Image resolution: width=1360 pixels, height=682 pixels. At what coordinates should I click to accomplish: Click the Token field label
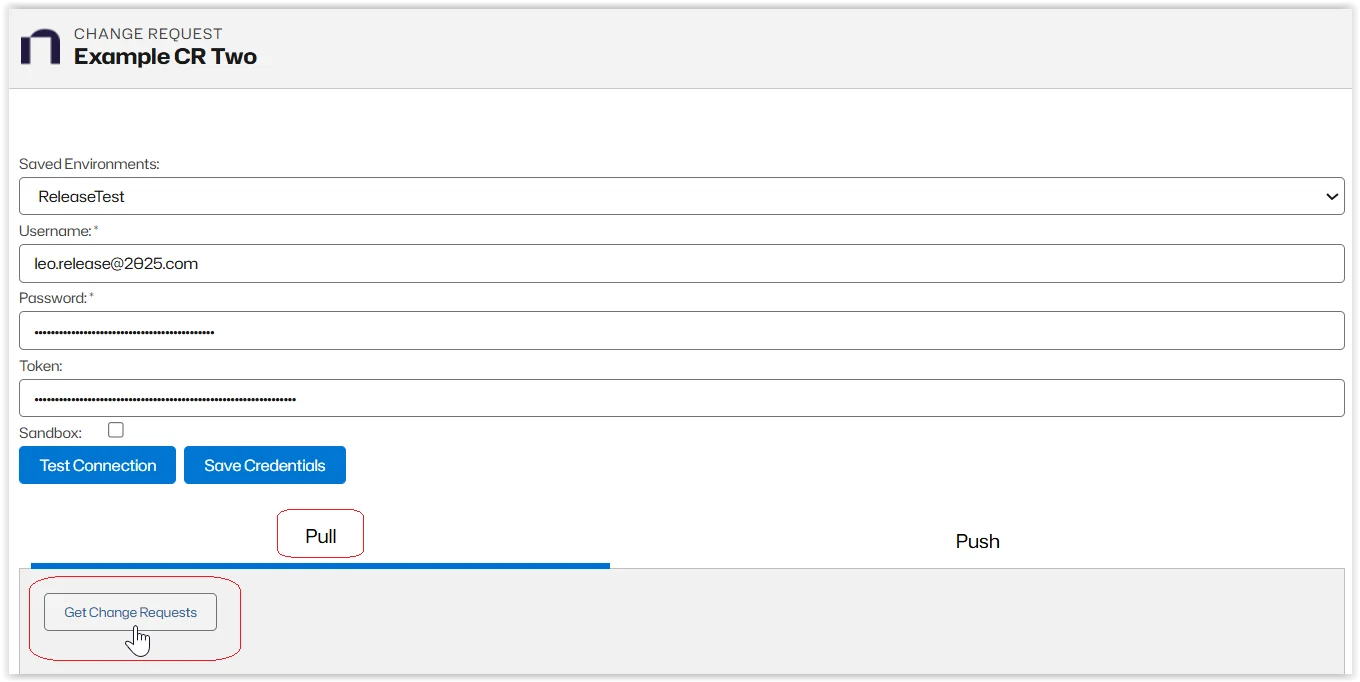click(41, 366)
